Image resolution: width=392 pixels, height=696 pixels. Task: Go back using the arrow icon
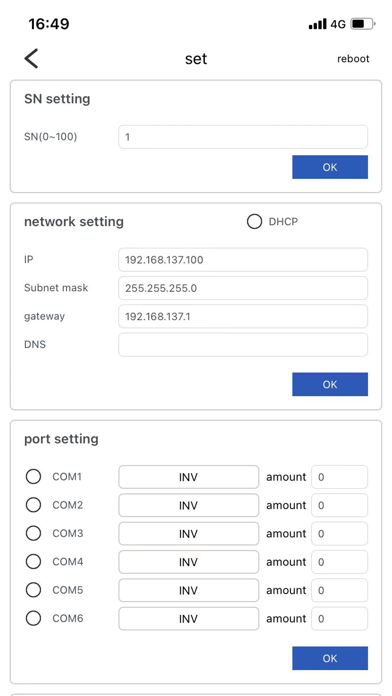[x=31, y=59]
